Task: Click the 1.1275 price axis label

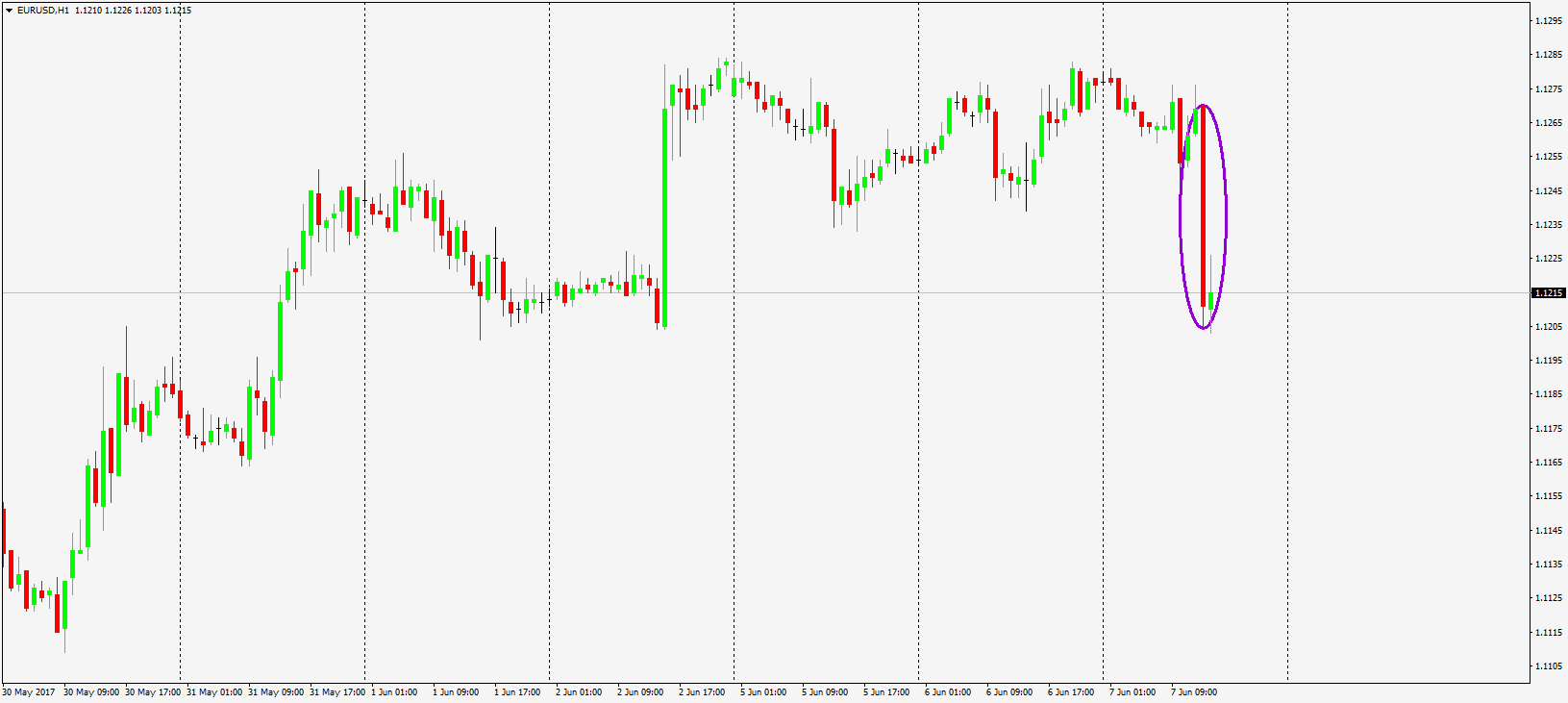Action: 1549,89
